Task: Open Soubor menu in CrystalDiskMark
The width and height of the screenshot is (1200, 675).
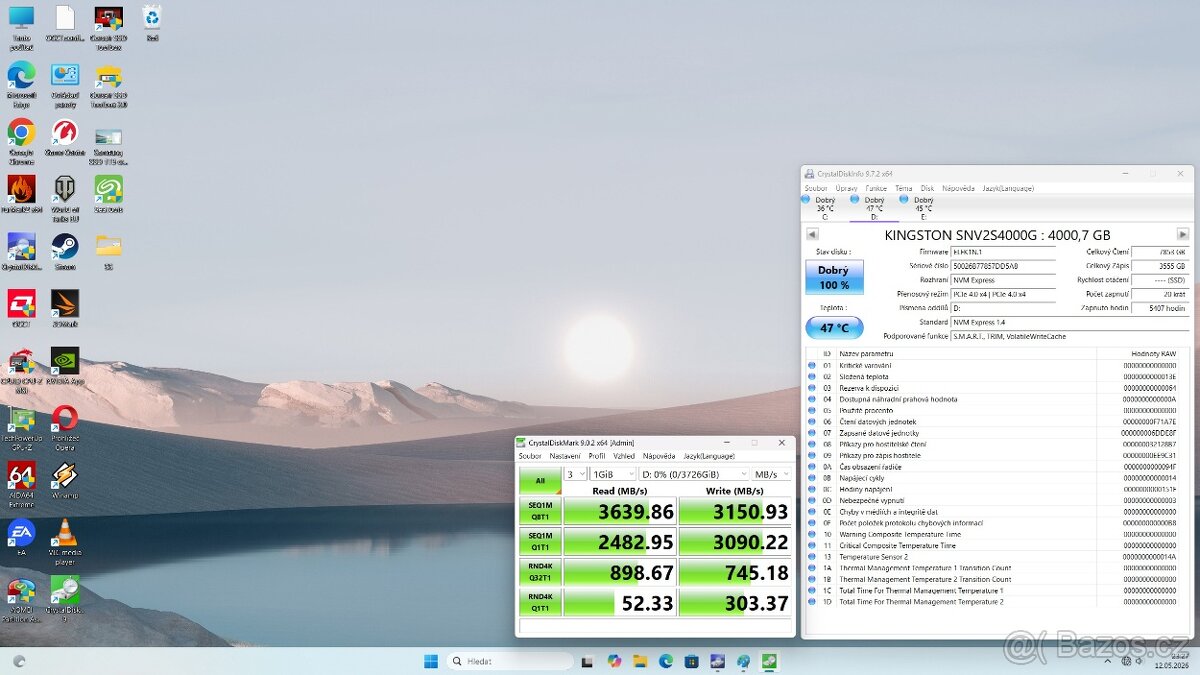Action: 530,456
